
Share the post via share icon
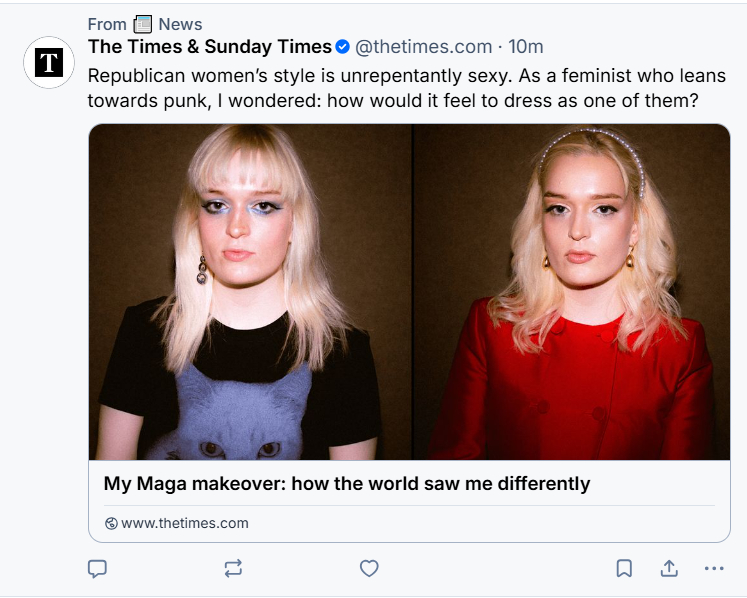[x=669, y=568]
